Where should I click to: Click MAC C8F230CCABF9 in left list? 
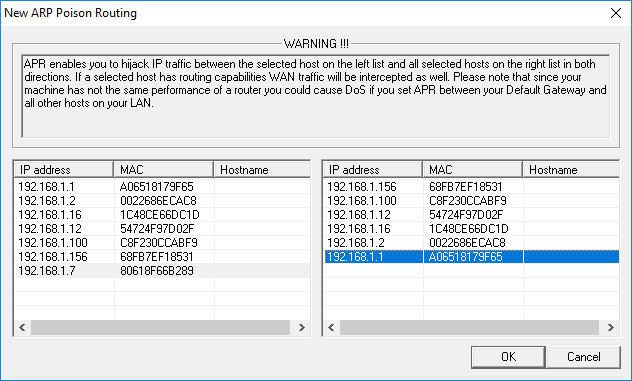point(159,243)
